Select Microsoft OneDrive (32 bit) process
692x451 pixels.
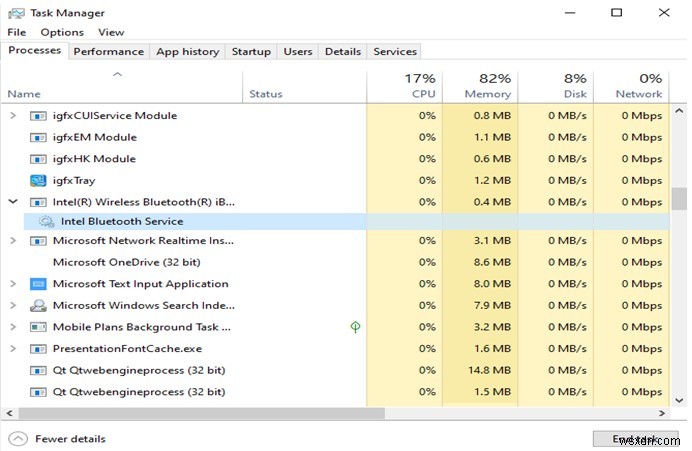[127, 262]
